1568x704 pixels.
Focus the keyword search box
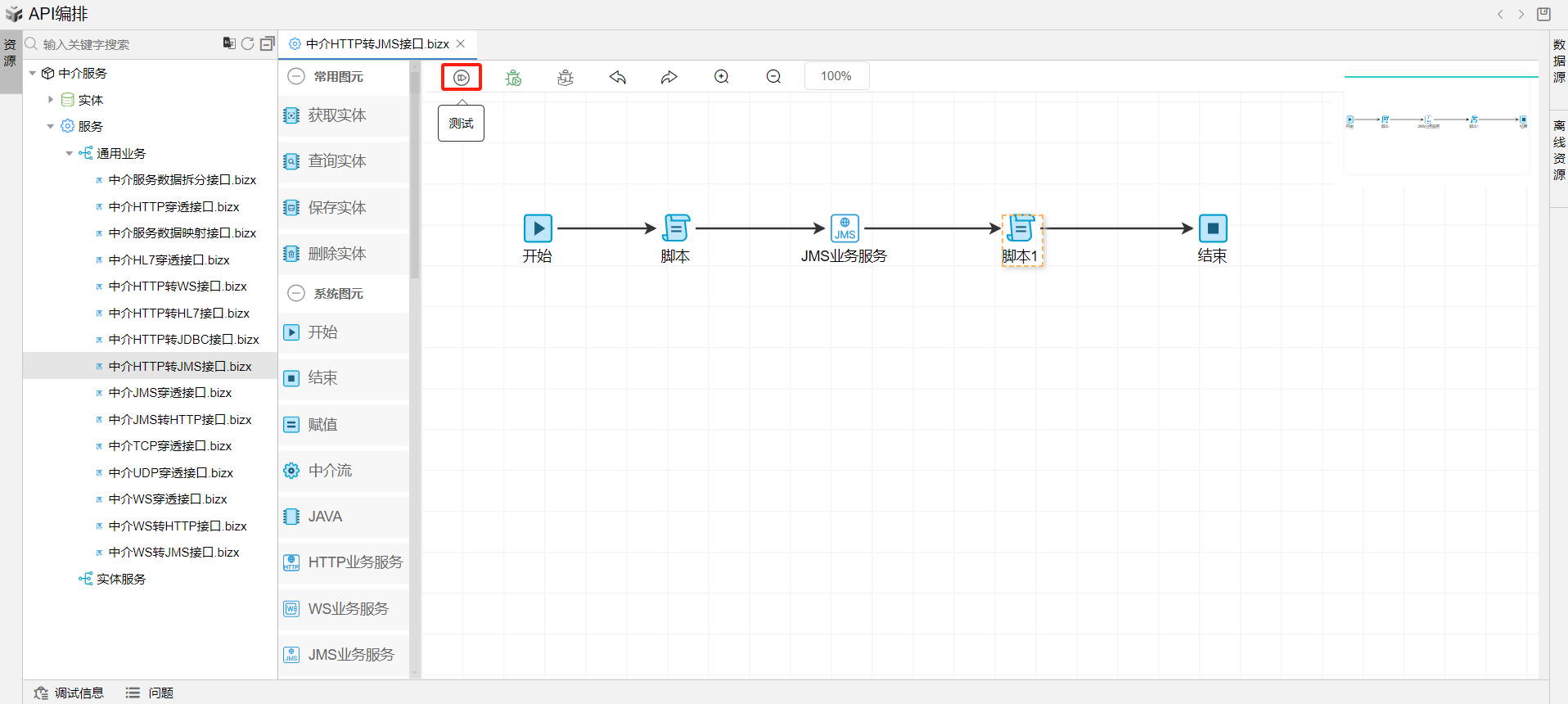click(x=123, y=44)
